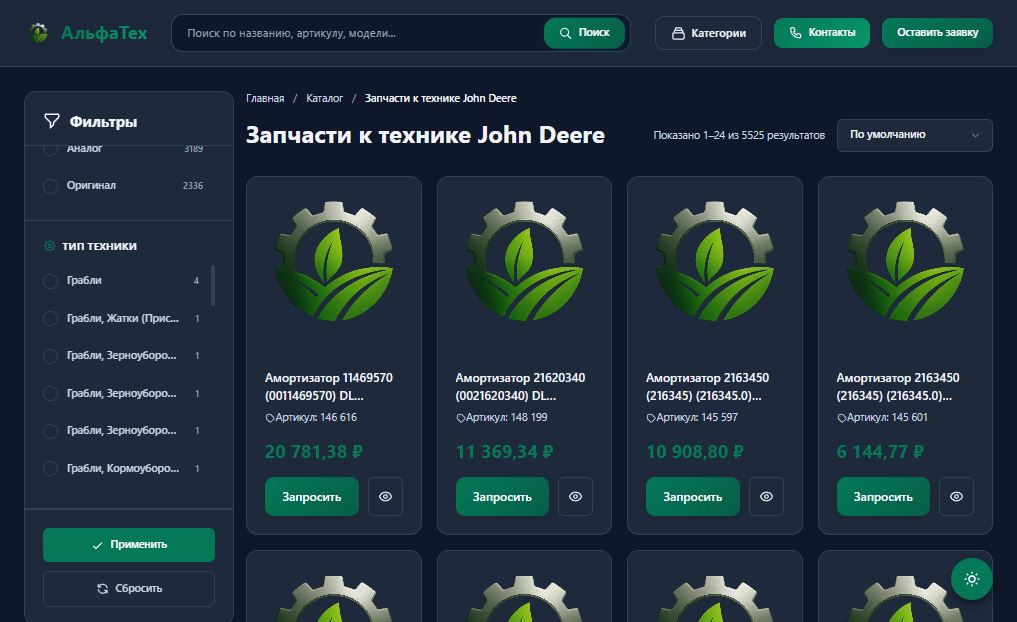Select the Грабли filter with count 4
1017x622 pixels.
51,281
